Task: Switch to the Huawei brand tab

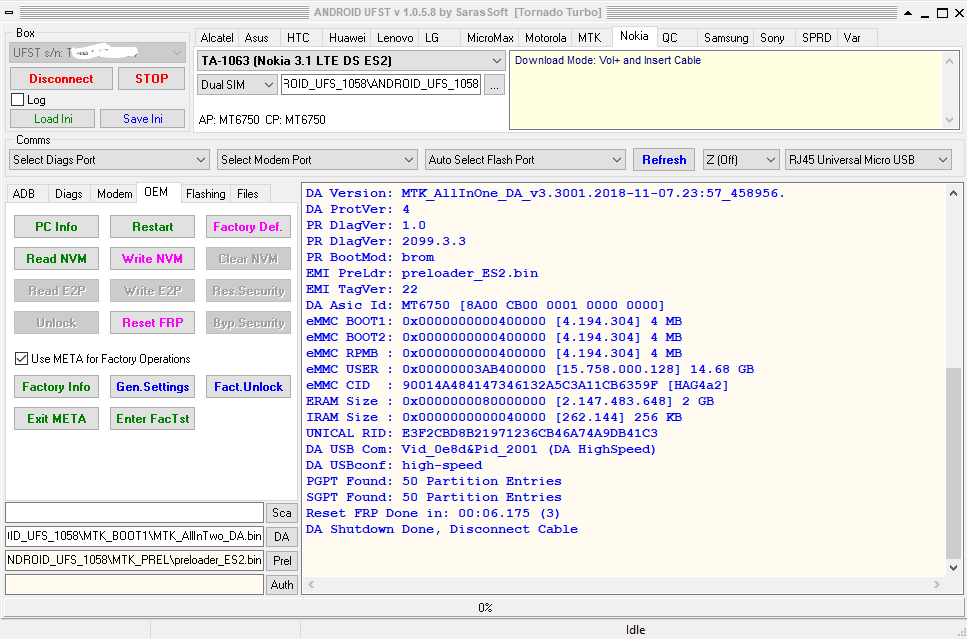Action: [x=347, y=38]
